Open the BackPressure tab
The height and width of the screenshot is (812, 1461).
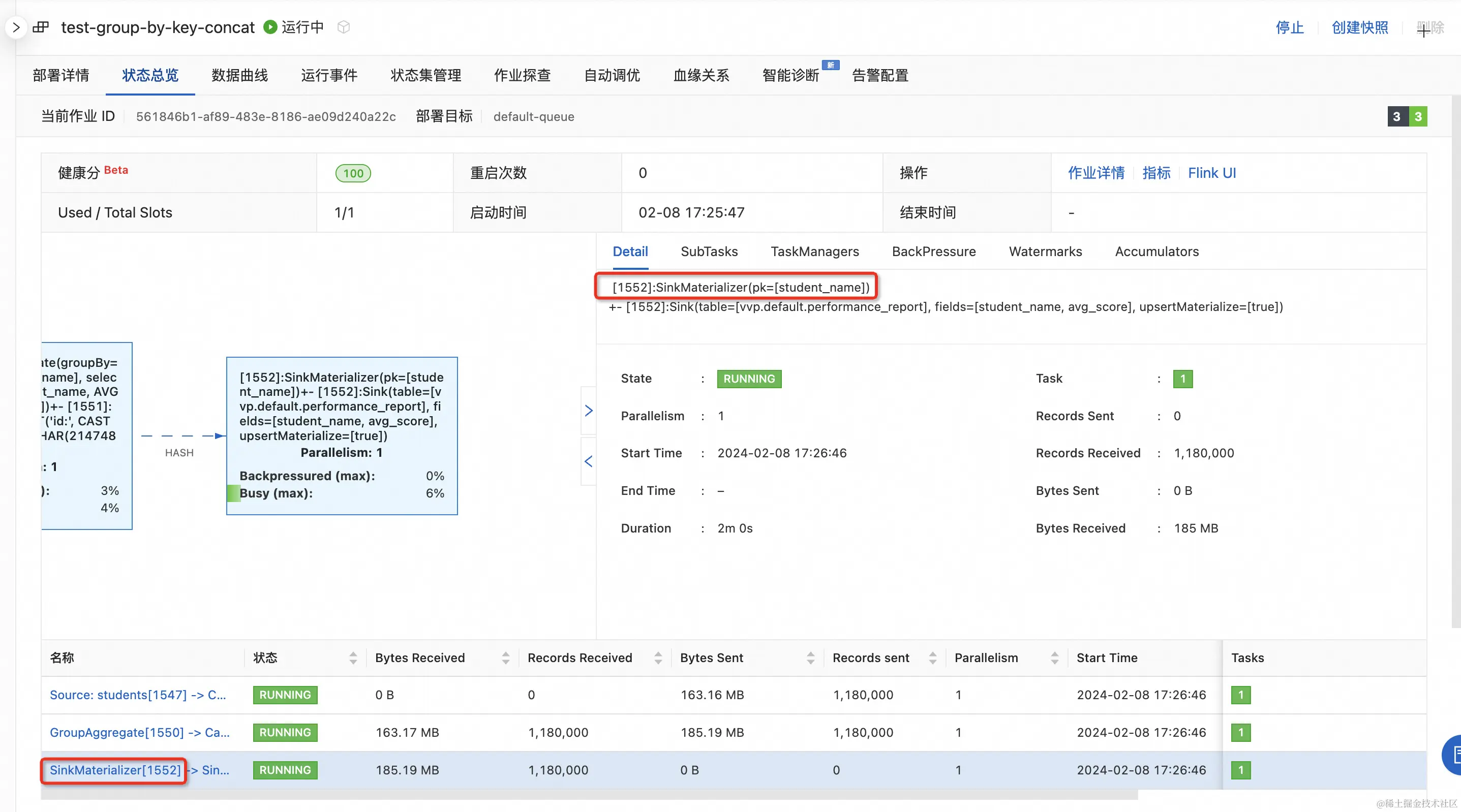tap(933, 252)
